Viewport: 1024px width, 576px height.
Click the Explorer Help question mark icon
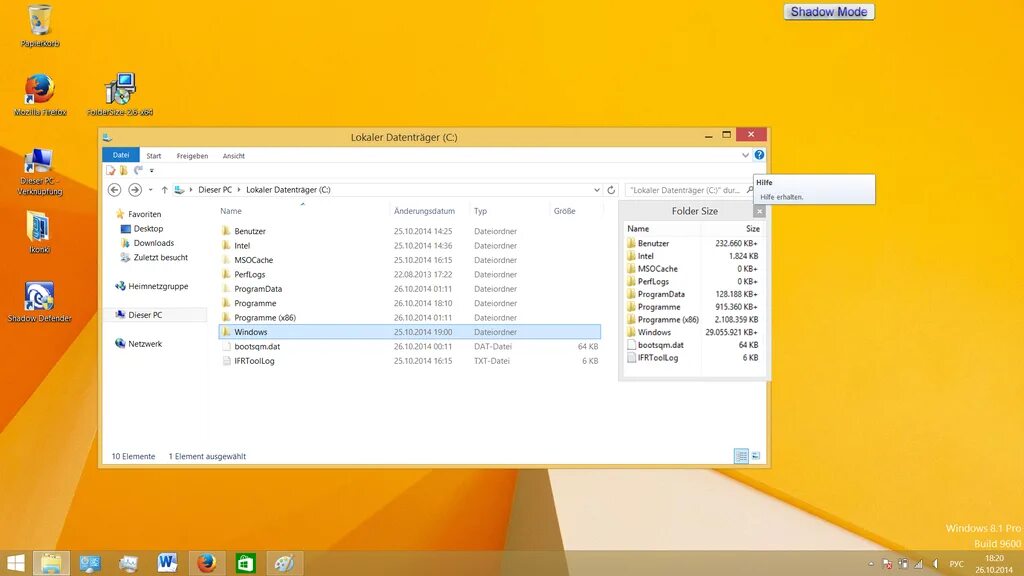tap(758, 155)
